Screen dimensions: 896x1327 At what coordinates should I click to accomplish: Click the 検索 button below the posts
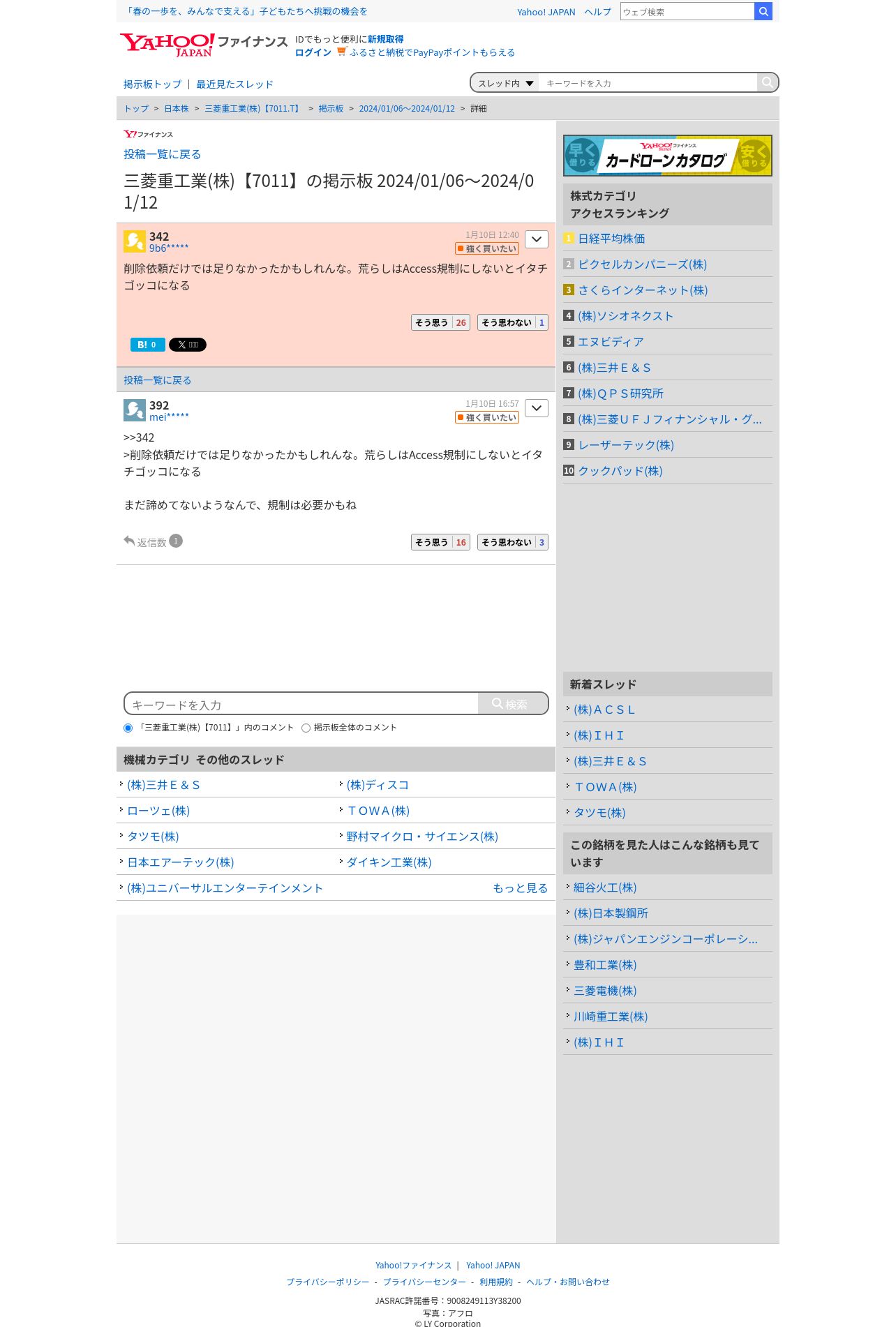tap(513, 704)
